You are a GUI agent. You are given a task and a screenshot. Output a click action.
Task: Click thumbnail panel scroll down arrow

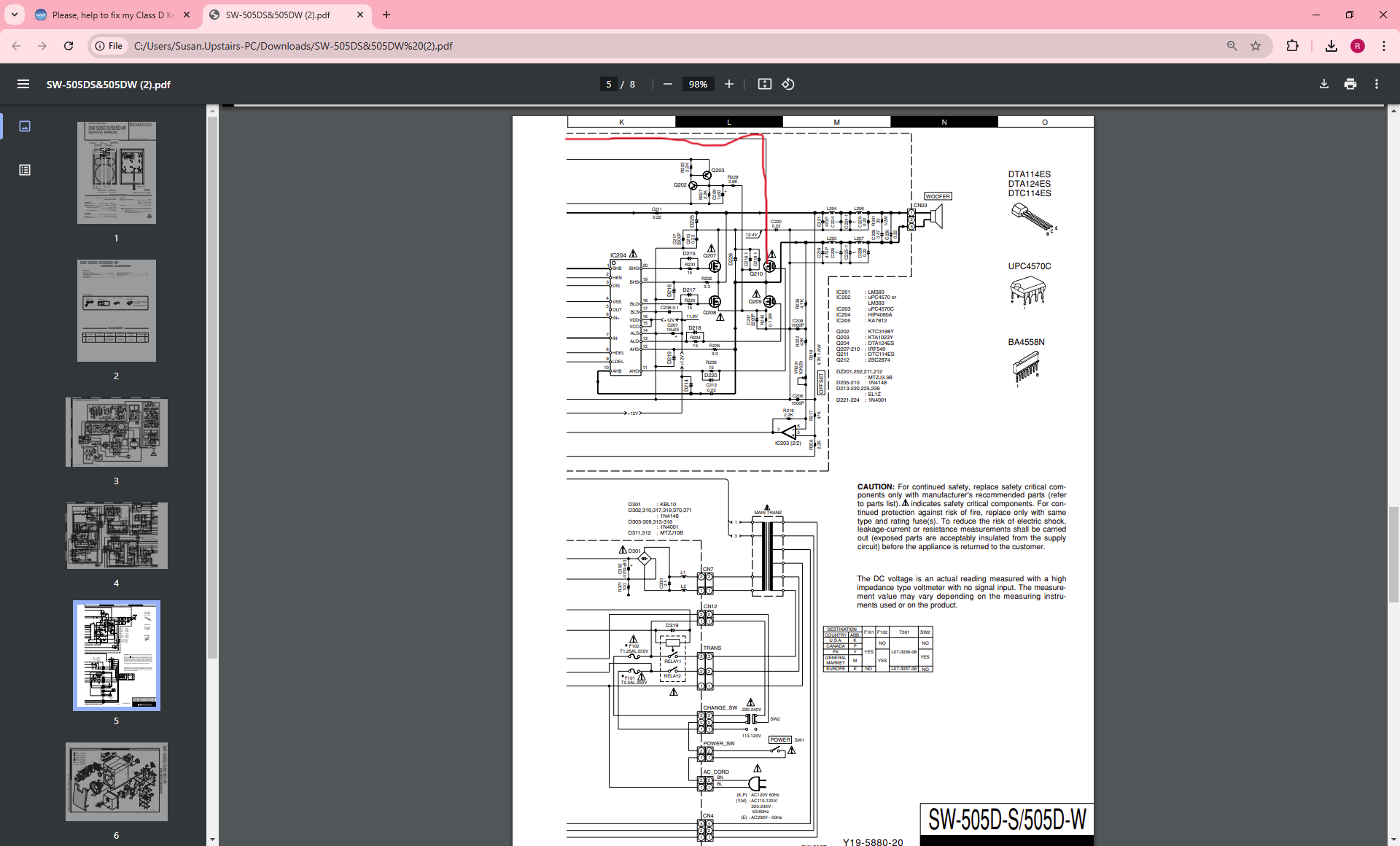pyautogui.click(x=213, y=839)
